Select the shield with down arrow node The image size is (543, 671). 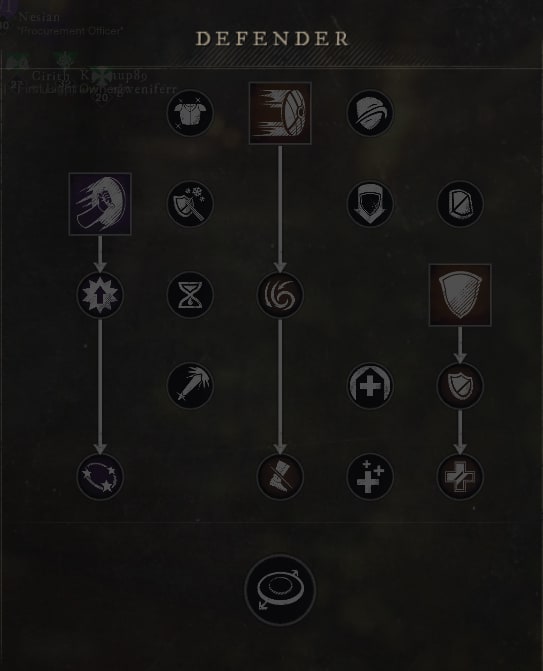point(370,204)
